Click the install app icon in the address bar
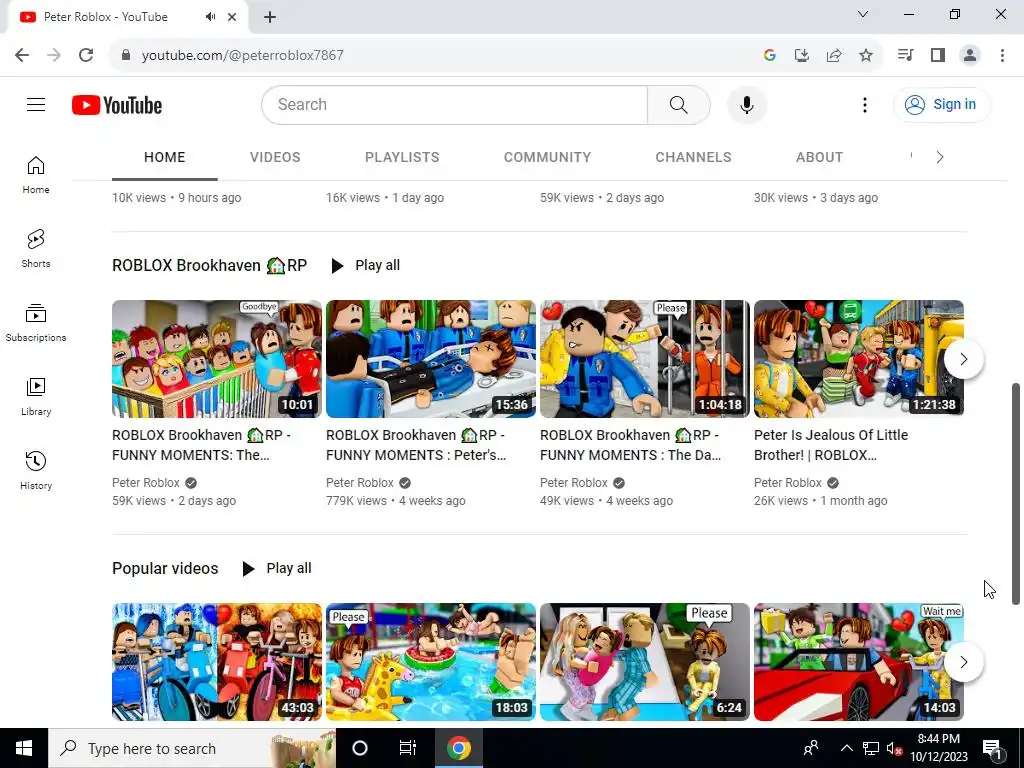The width and height of the screenshot is (1024, 768). click(x=802, y=56)
